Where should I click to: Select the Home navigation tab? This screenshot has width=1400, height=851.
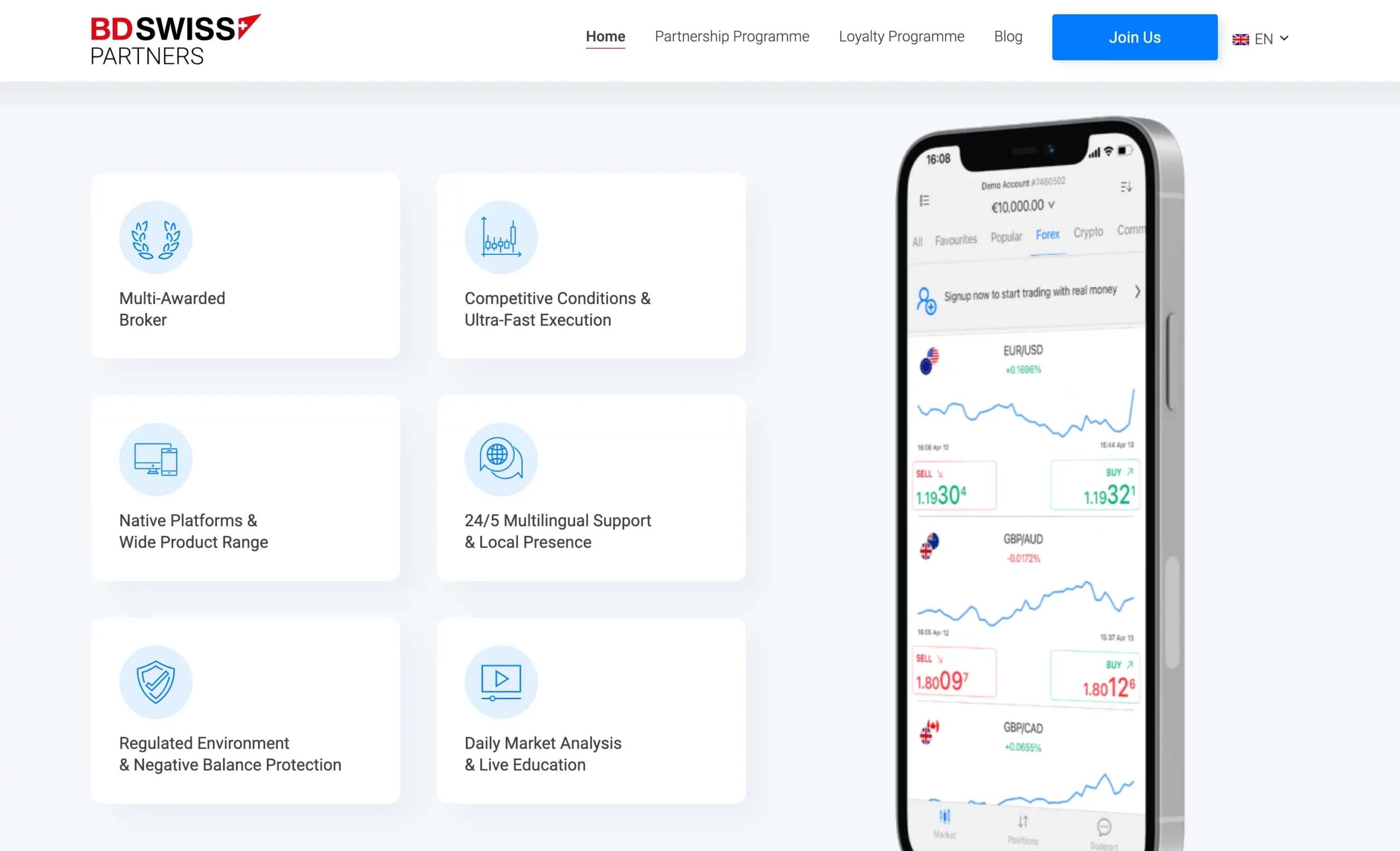point(606,36)
